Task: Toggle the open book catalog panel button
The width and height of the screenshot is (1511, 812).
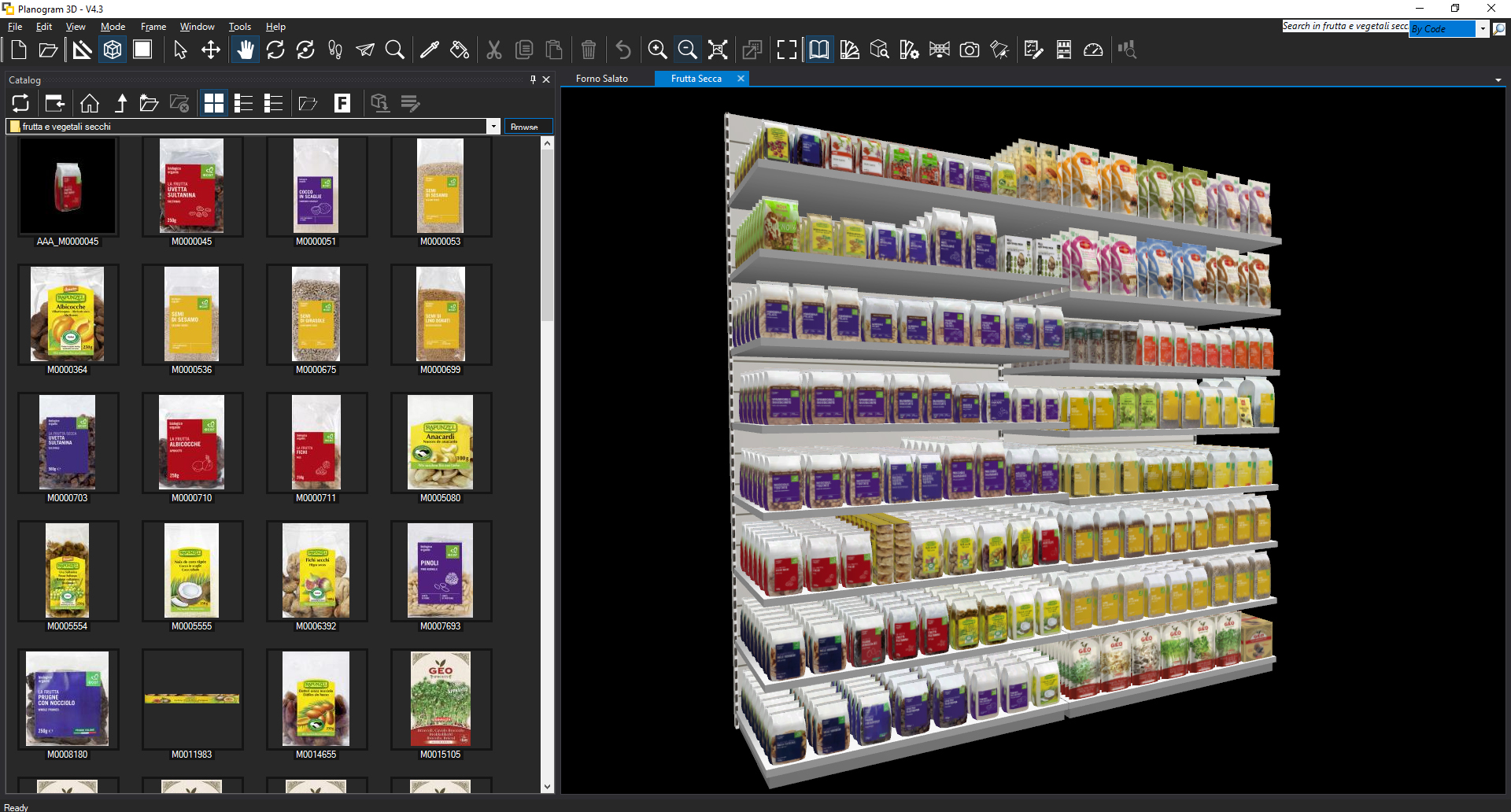Action: [819, 50]
